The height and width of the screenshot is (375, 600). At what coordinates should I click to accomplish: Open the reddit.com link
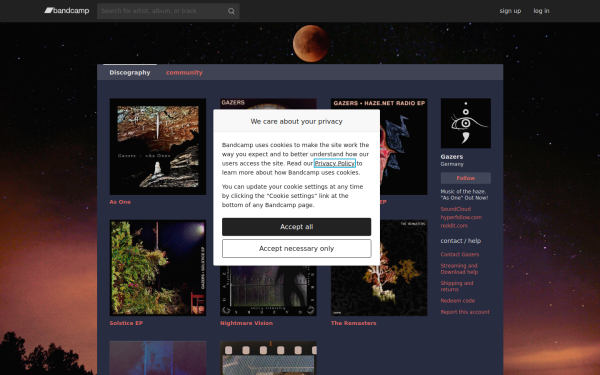pos(454,226)
